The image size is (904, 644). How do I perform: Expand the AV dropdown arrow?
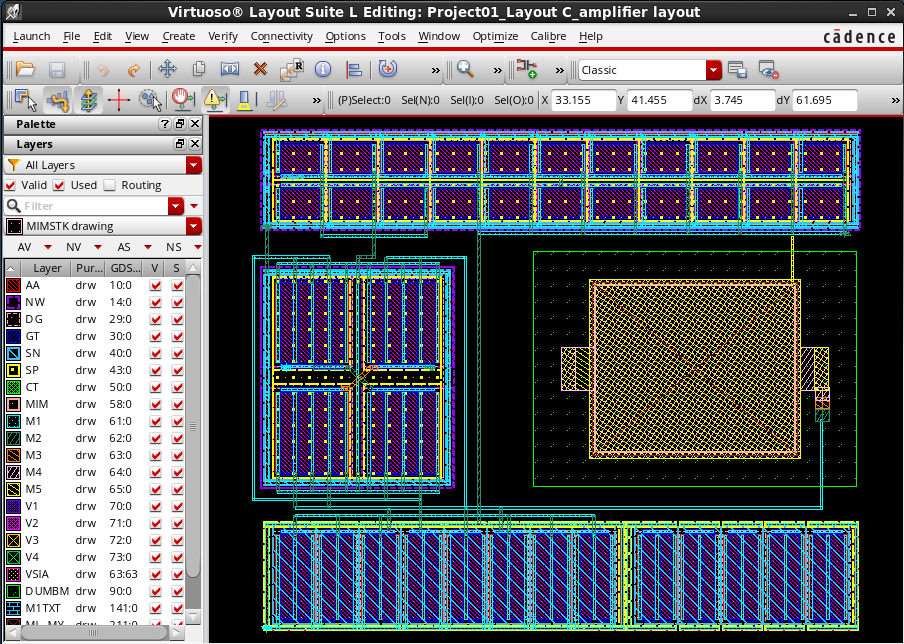point(48,247)
